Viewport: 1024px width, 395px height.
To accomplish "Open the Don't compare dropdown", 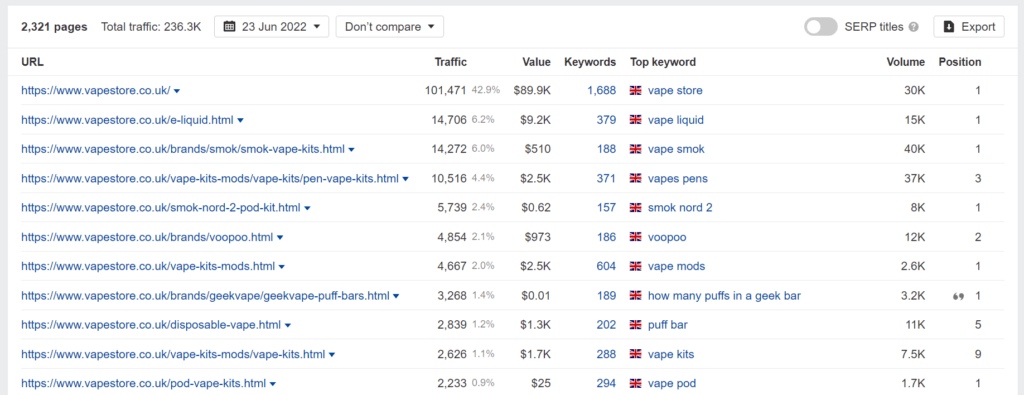I will tap(390, 27).
